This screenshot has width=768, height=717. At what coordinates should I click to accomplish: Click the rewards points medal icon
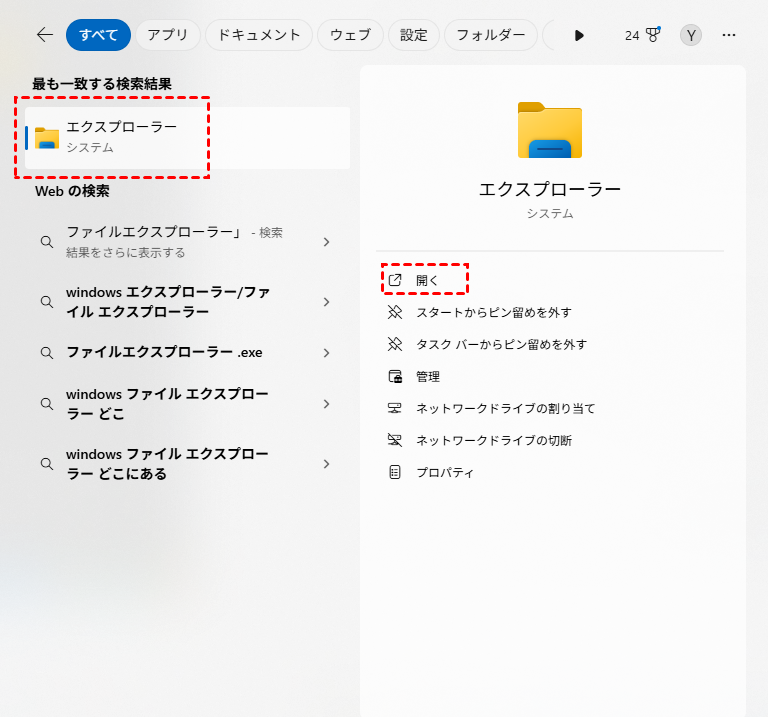[x=652, y=35]
